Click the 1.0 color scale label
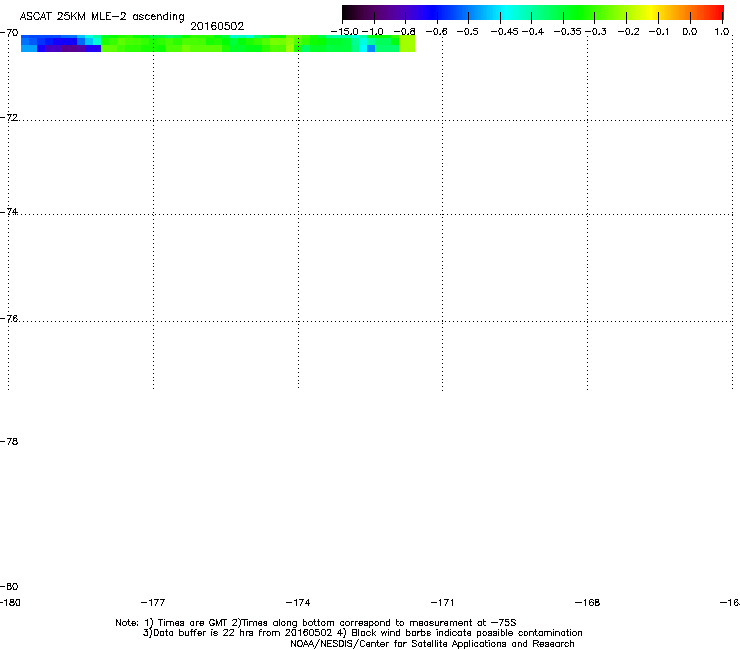This screenshot has height=650, width=740. (x=722, y=32)
